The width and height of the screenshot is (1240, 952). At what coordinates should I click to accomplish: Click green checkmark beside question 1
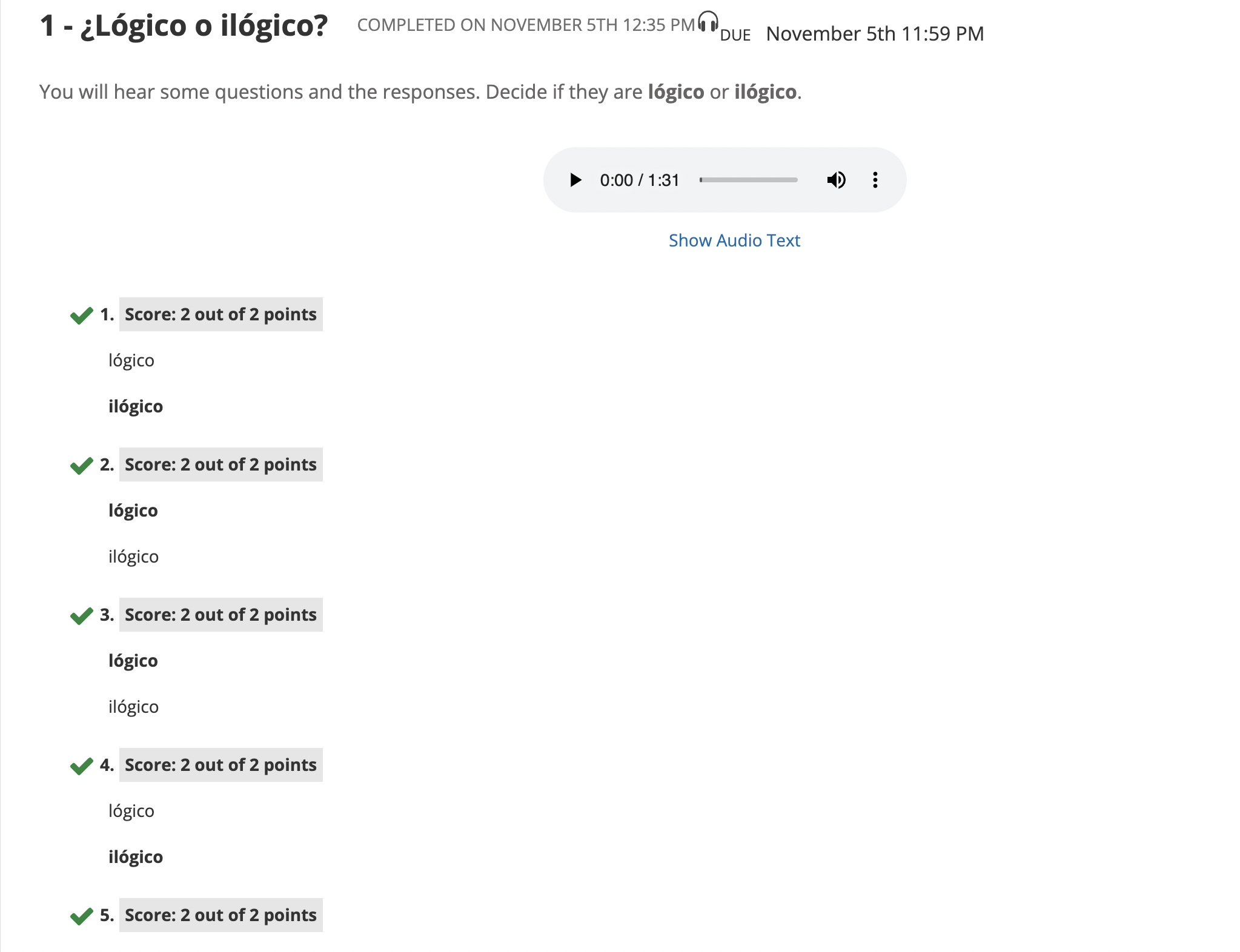coord(82,315)
